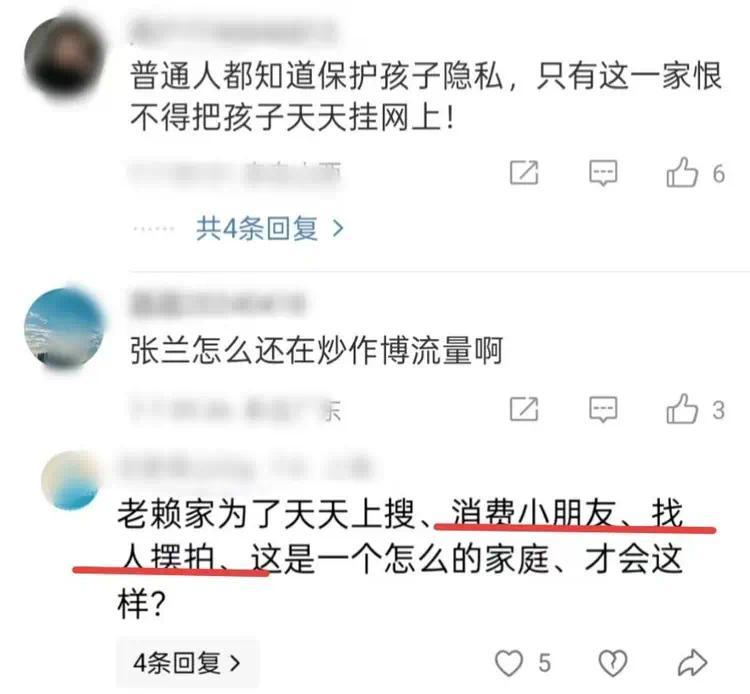Tap the blurred username of first commenter
Image resolution: width=750 pixels, height=694 pixels.
(233, 30)
